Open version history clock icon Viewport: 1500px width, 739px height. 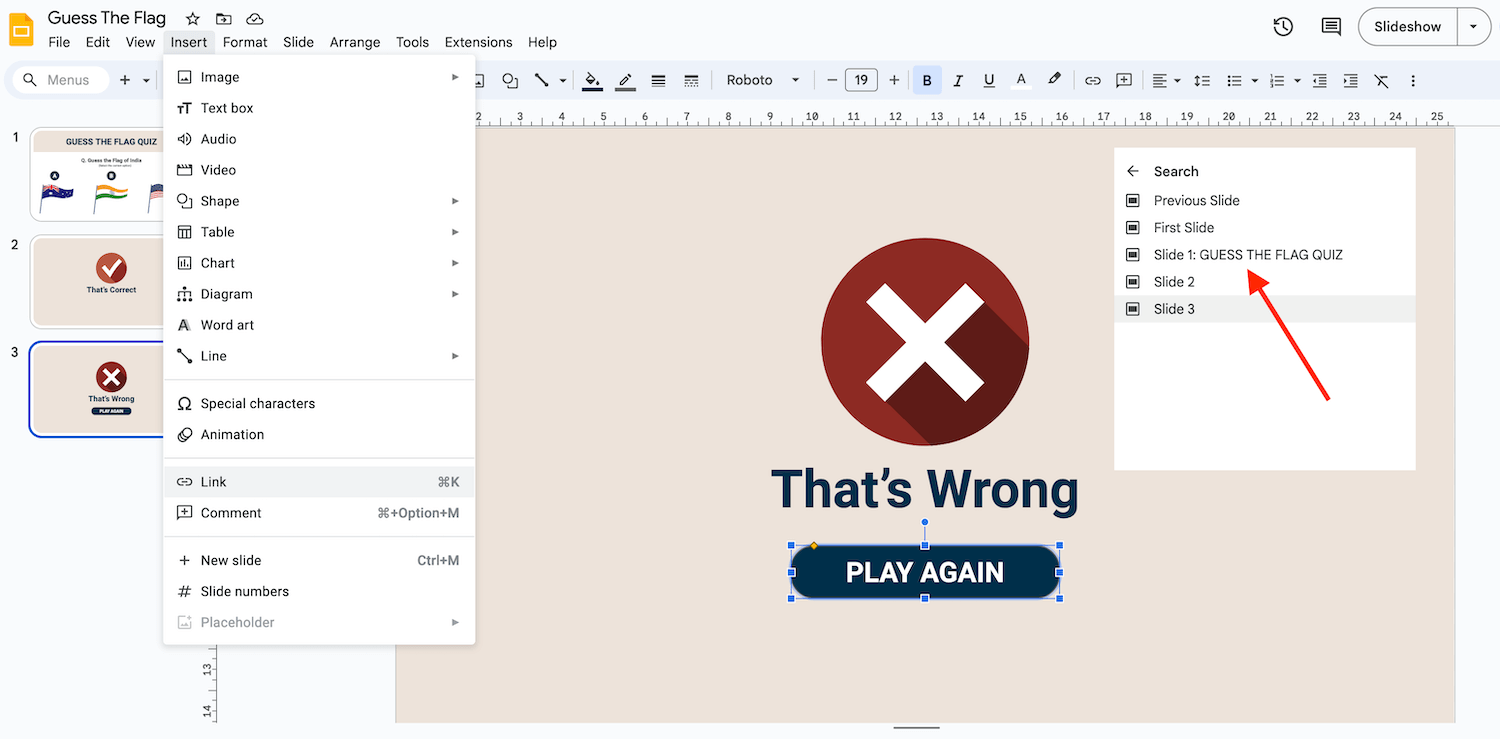[1284, 27]
